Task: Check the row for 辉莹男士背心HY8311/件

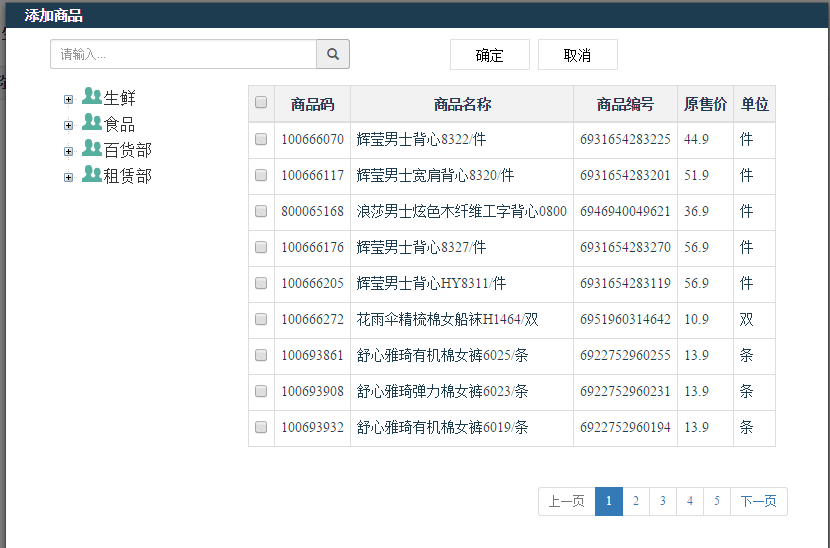Action: (261, 283)
